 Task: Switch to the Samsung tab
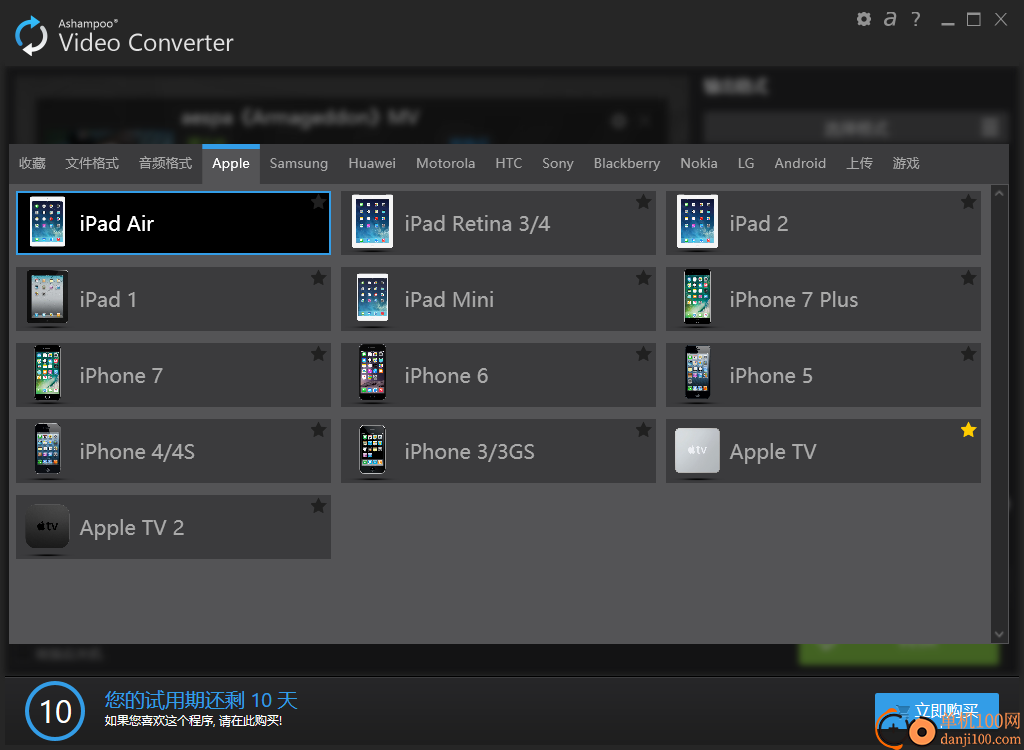coord(298,163)
